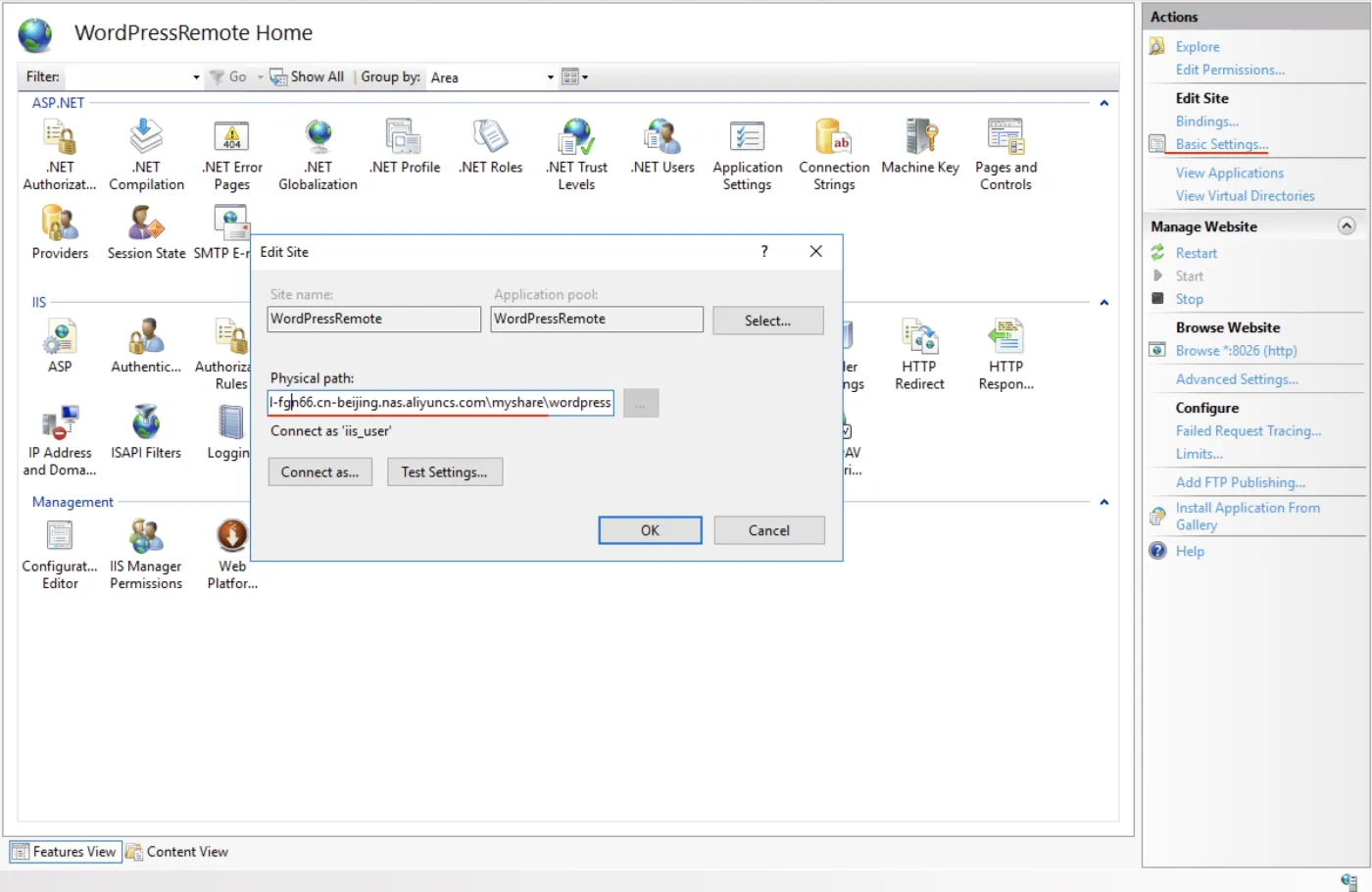The width and height of the screenshot is (1372, 892).
Task: Click the Test Settings... button
Action: 445,472
